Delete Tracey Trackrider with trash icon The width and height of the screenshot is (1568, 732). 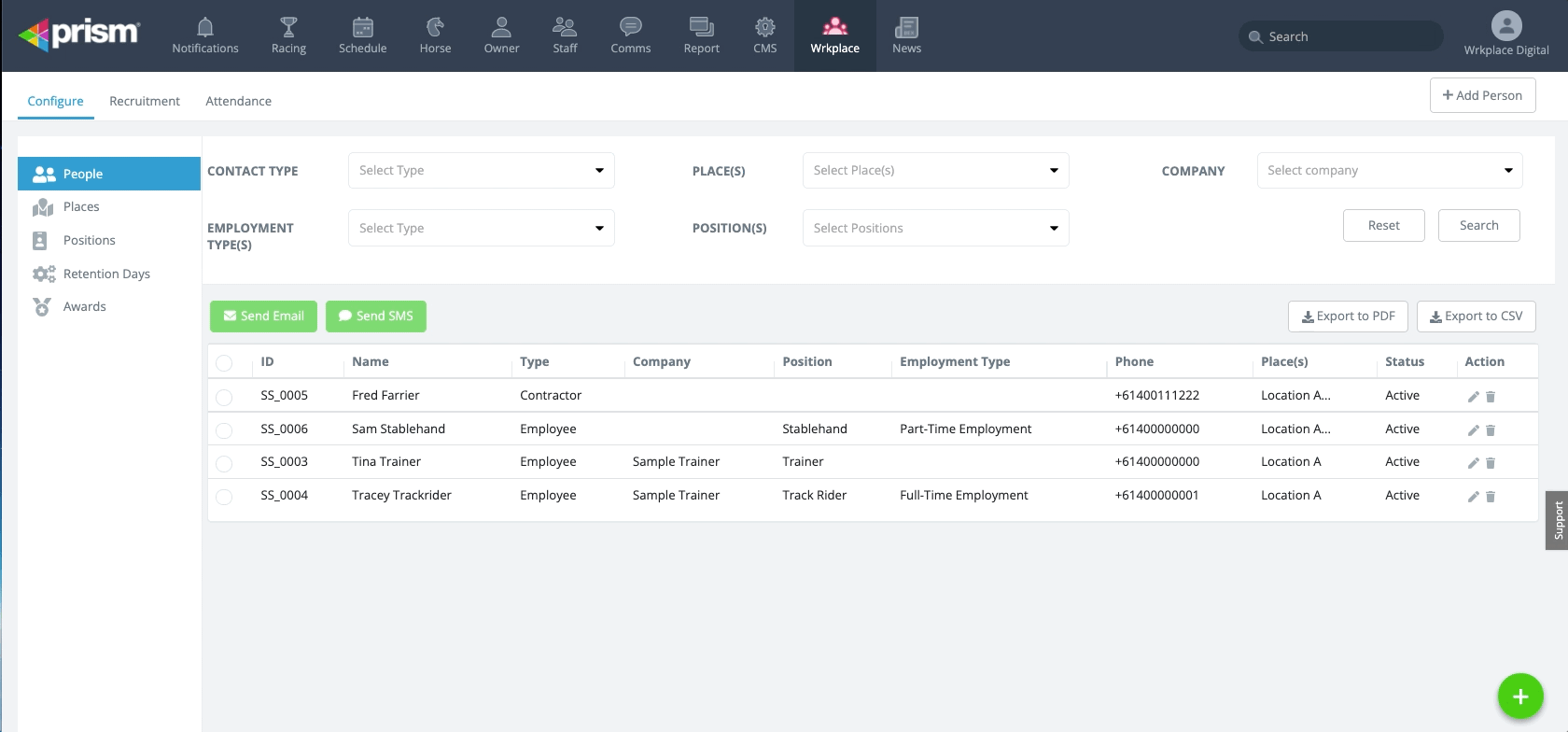pos(1491,497)
